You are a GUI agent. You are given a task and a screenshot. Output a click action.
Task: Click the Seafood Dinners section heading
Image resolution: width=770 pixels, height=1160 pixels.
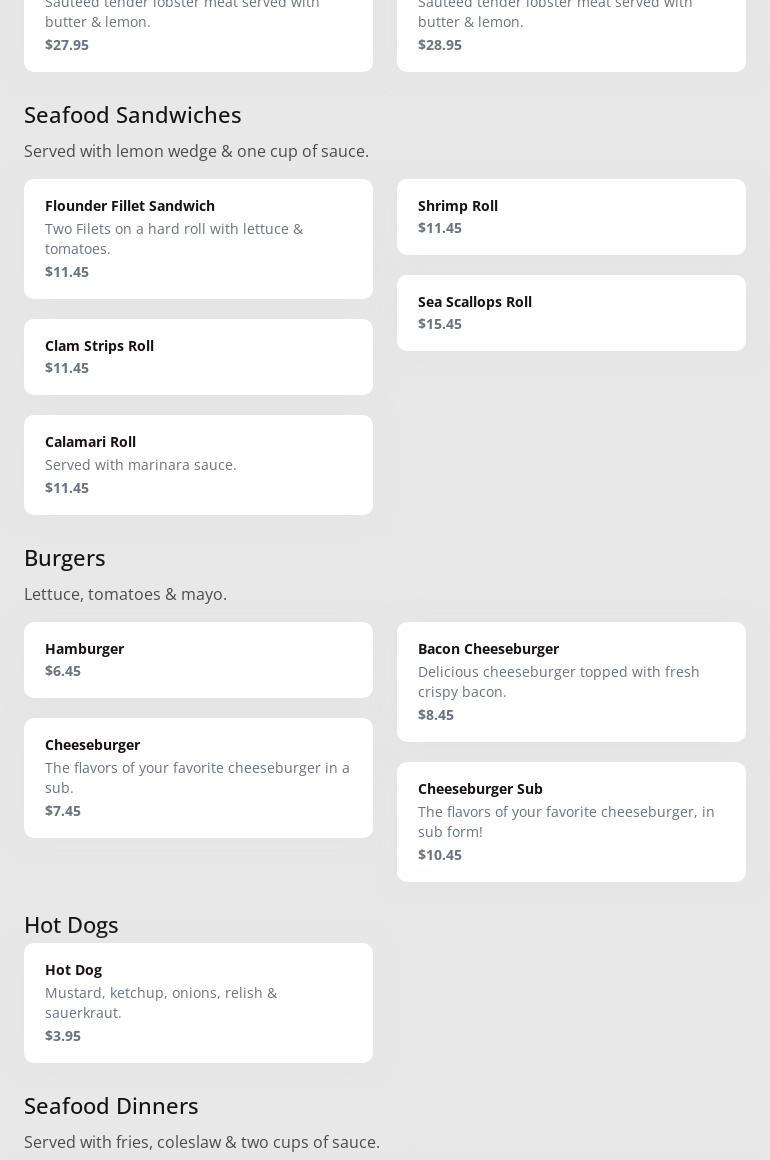pos(111,1106)
